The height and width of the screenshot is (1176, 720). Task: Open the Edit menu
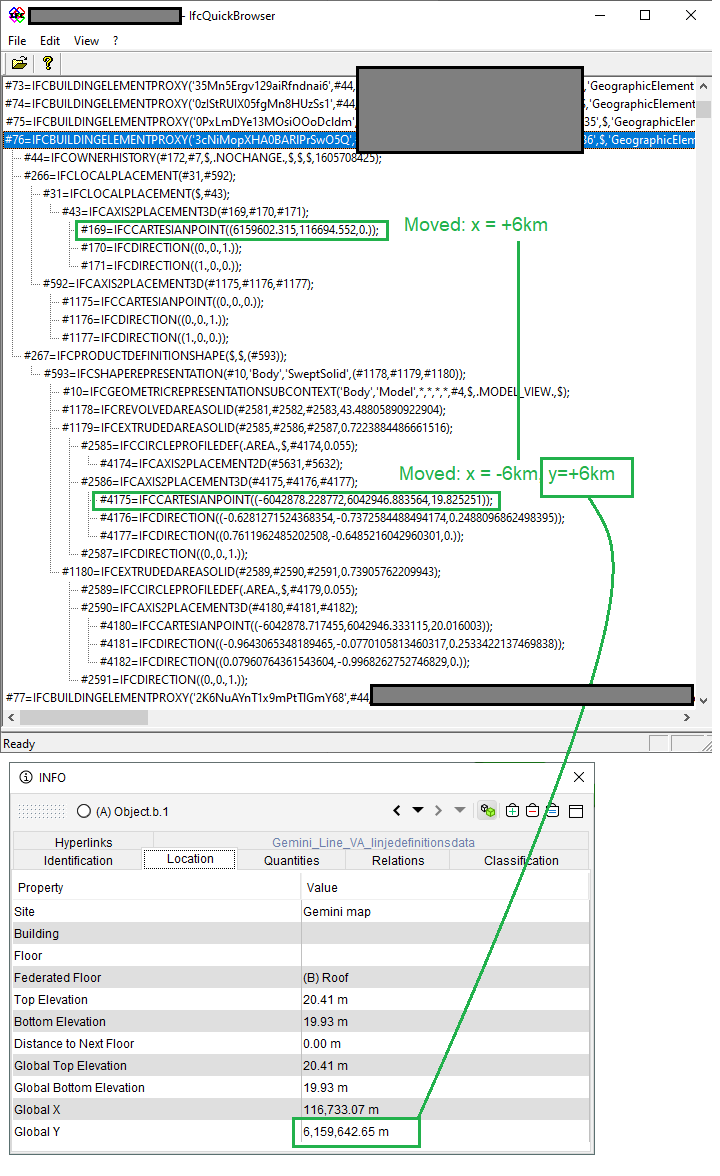50,40
